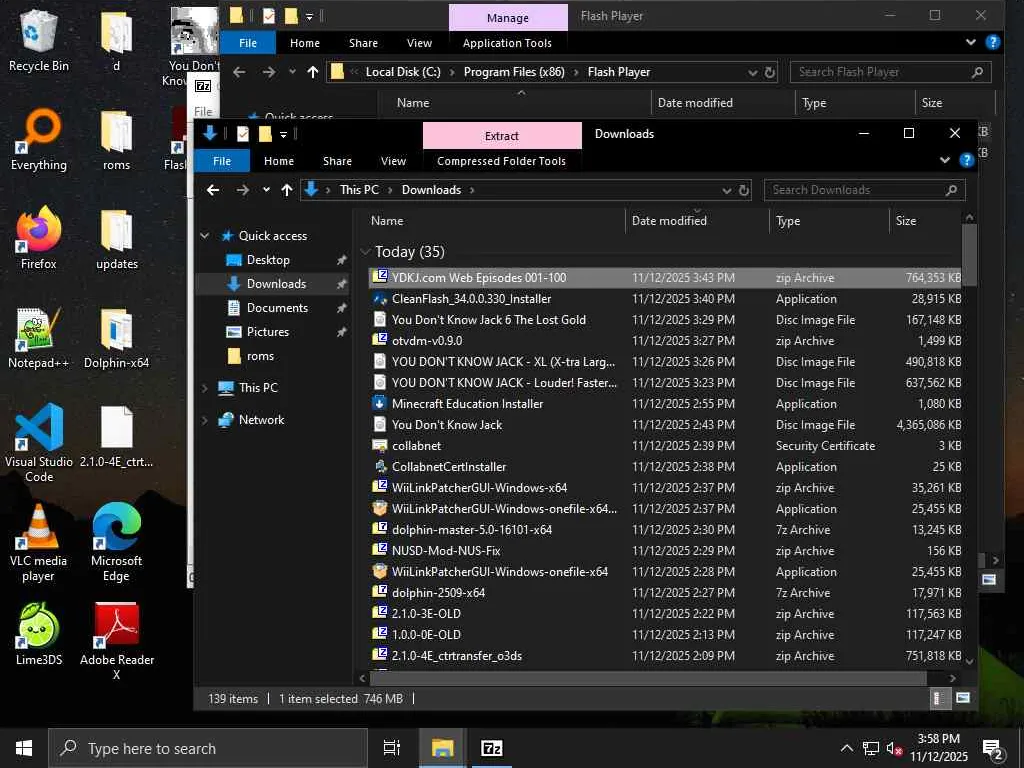The height and width of the screenshot is (768, 1024).
Task: Open the Downloads address bar history dropdown
Action: 726,190
